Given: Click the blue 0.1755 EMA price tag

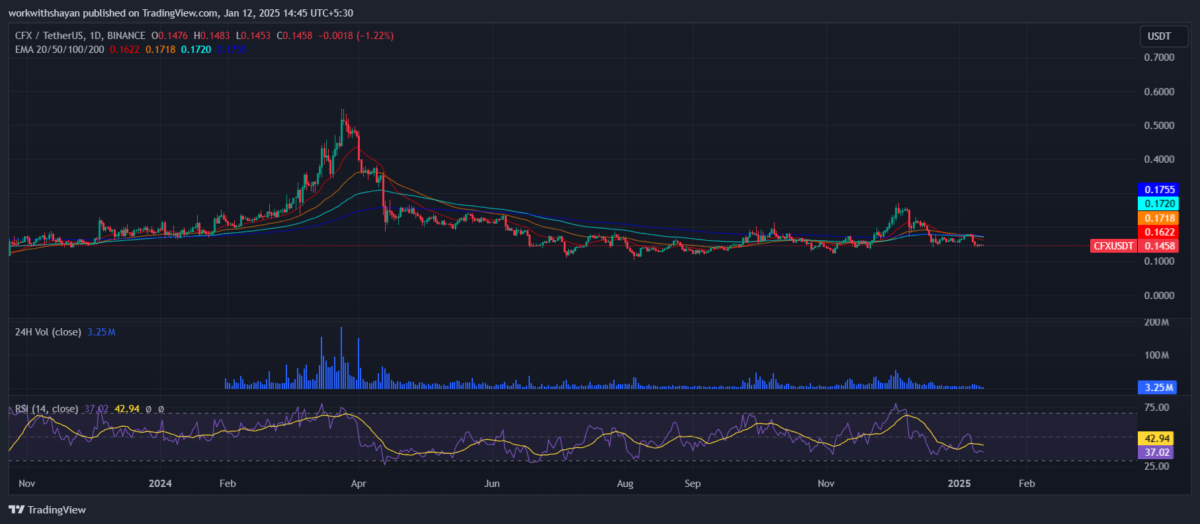Looking at the screenshot, I should click(1159, 189).
